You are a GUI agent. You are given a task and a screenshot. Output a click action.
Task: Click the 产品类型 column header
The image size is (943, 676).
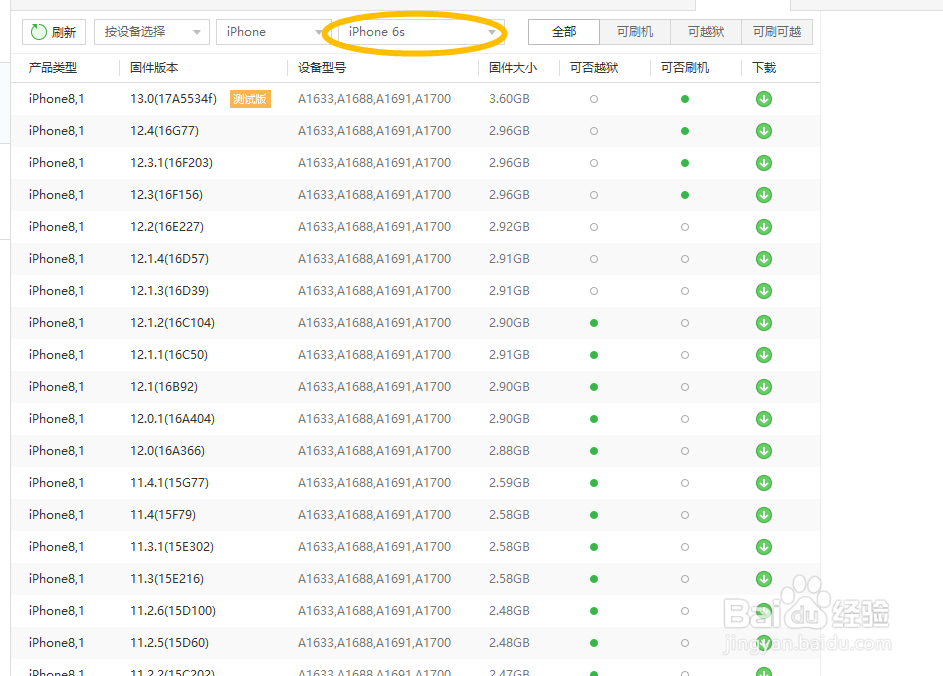[x=53, y=67]
